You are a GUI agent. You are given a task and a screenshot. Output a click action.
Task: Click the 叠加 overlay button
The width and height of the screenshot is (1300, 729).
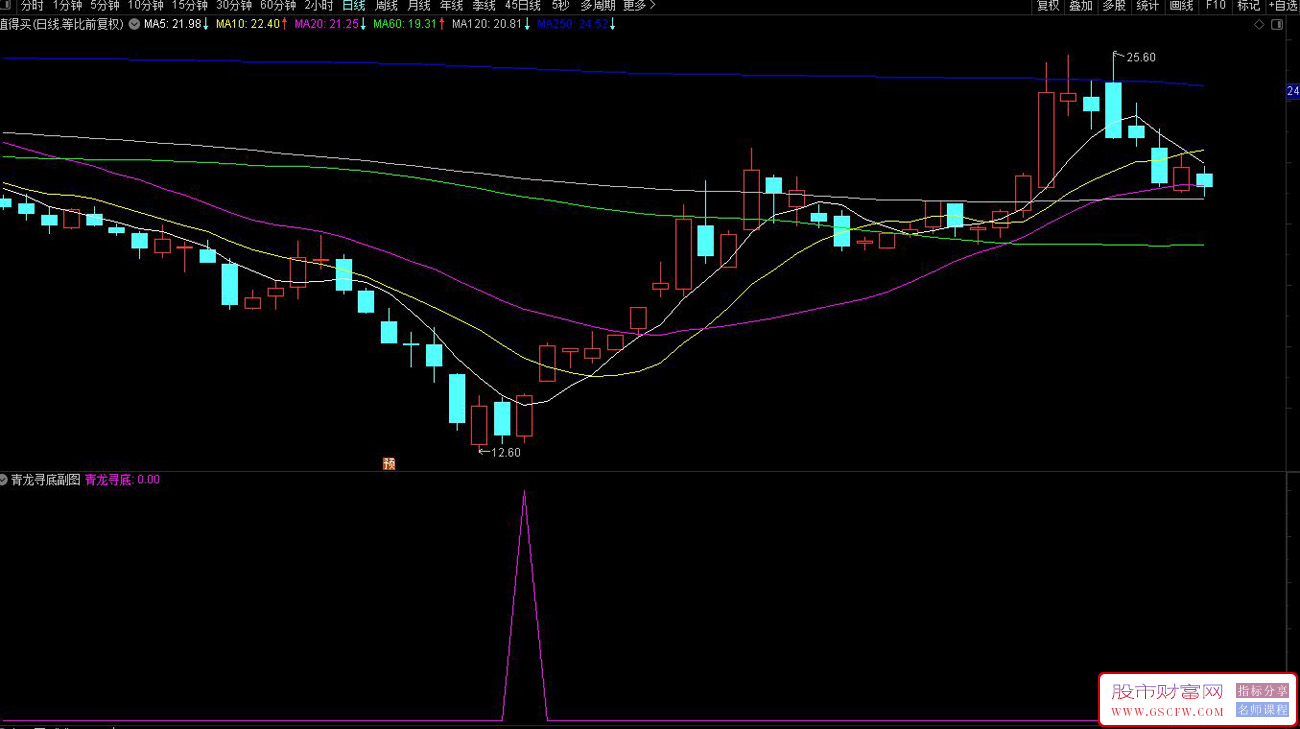(x=1081, y=5)
